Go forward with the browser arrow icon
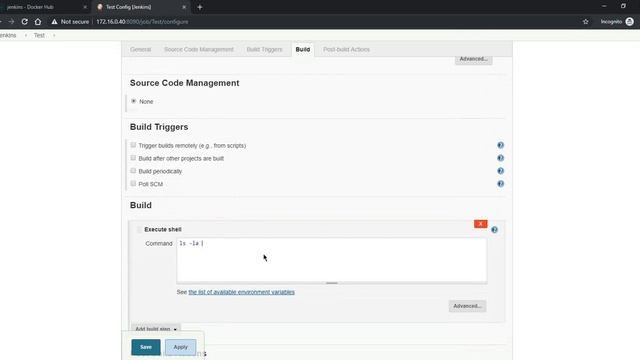The image size is (640, 360). [x=11, y=22]
